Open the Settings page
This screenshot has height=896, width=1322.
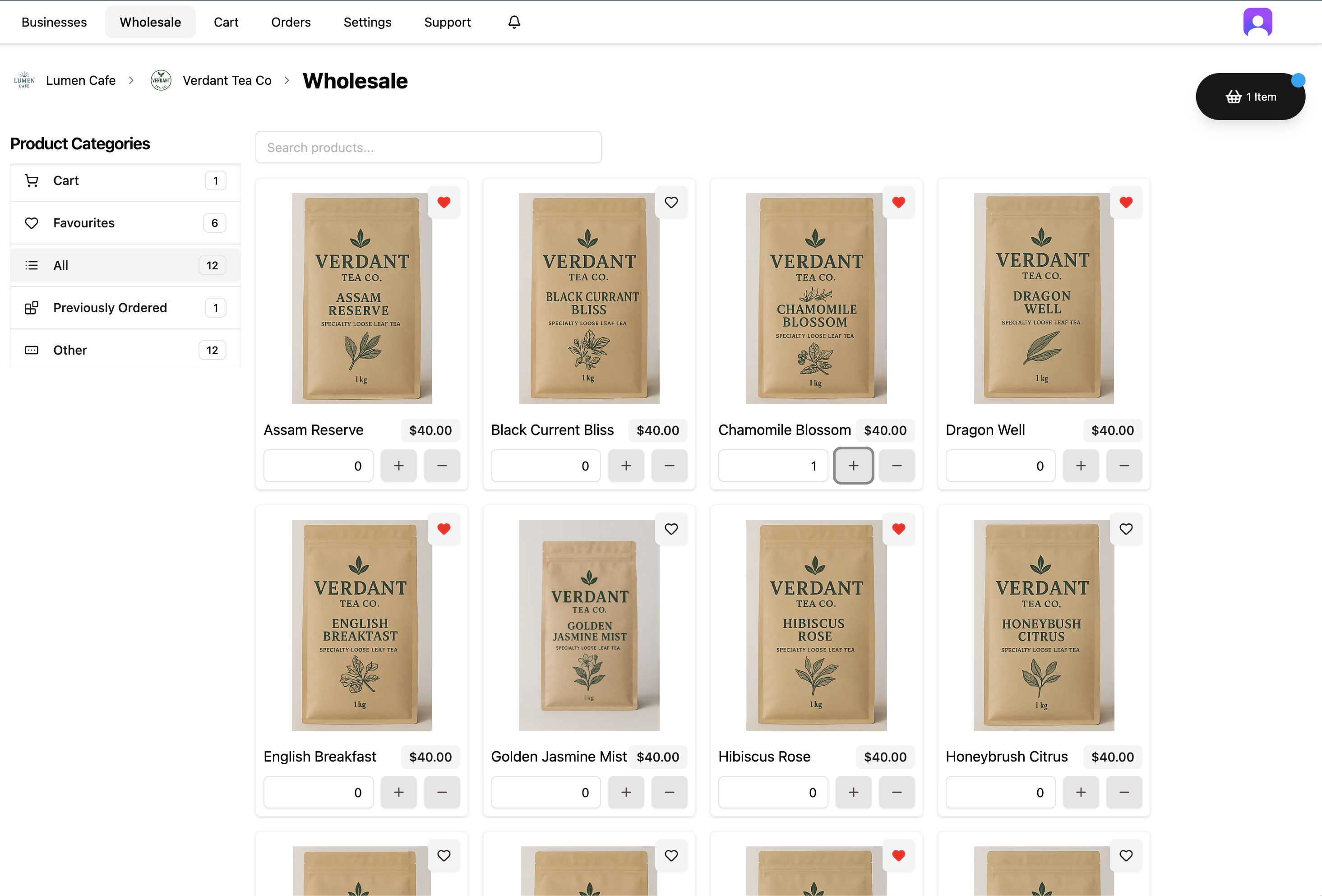[367, 22]
